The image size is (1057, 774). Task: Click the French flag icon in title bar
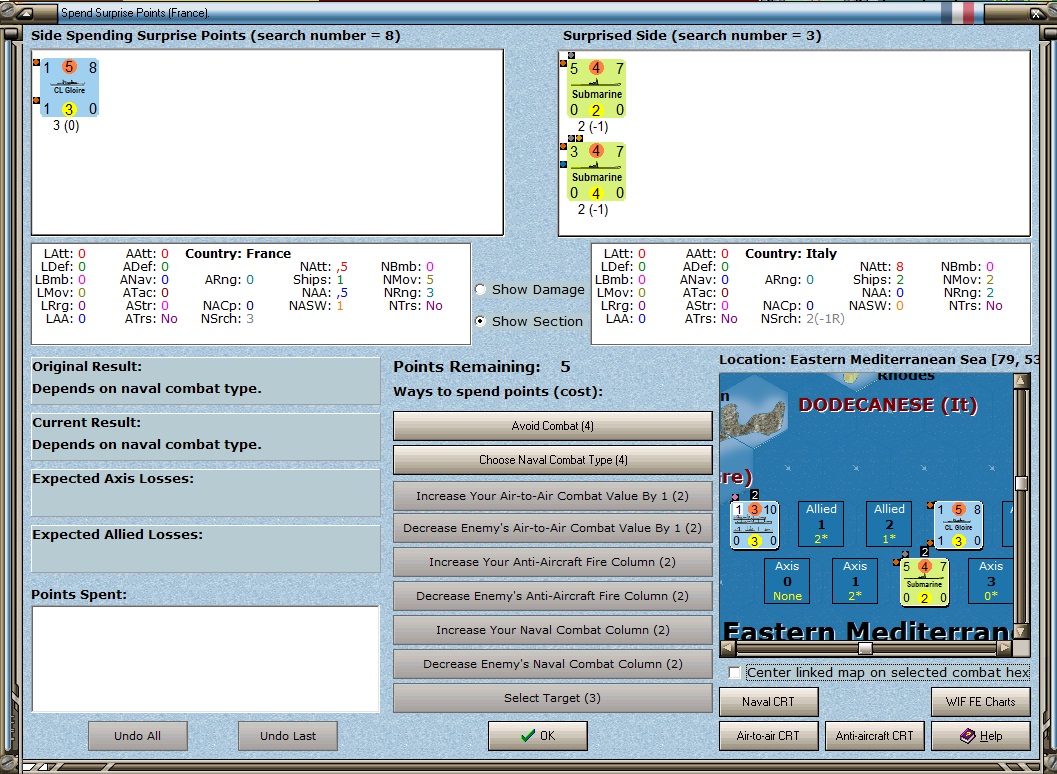pyautogui.click(x=959, y=13)
